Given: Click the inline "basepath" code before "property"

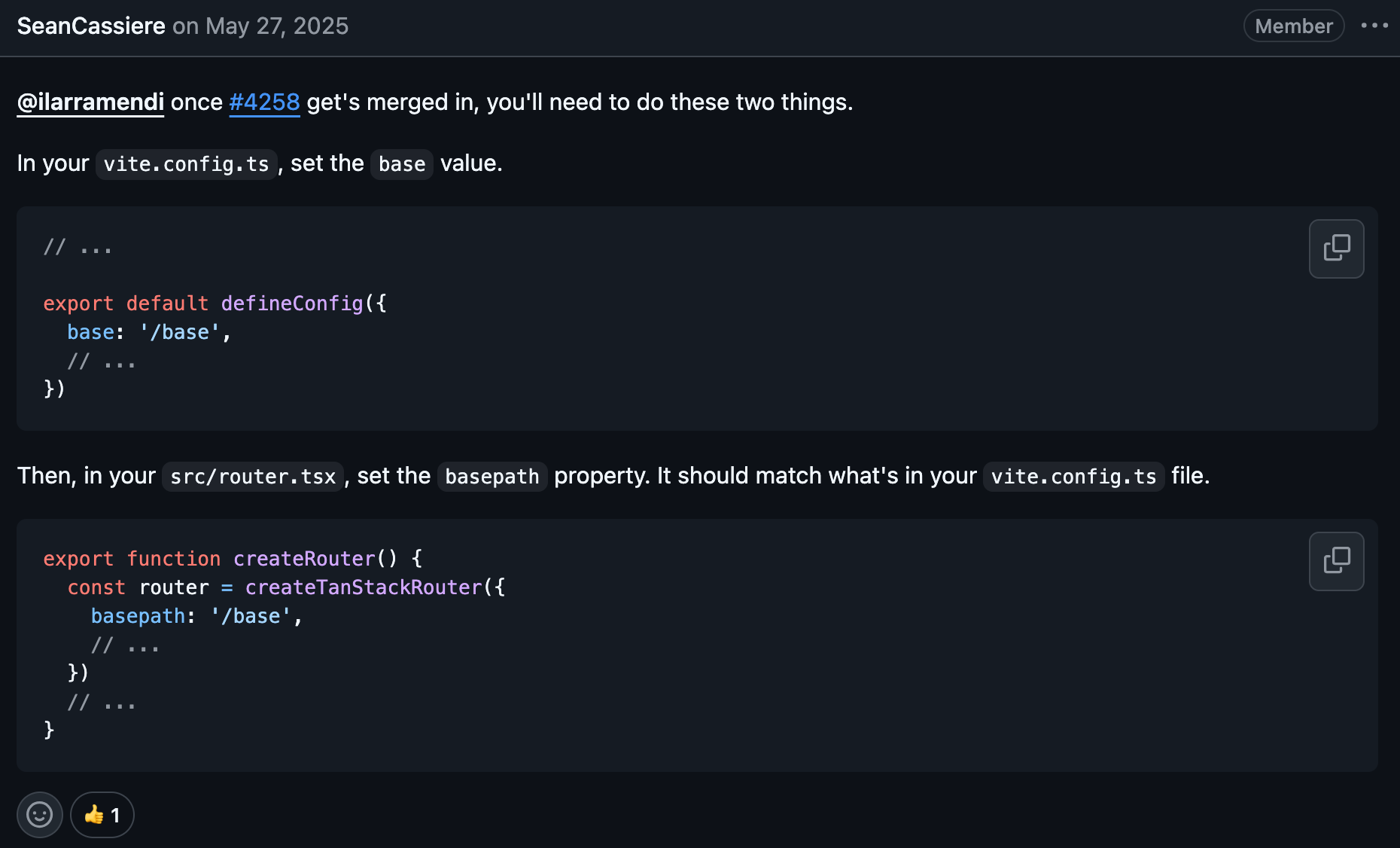Looking at the screenshot, I should tap(492, 477).
